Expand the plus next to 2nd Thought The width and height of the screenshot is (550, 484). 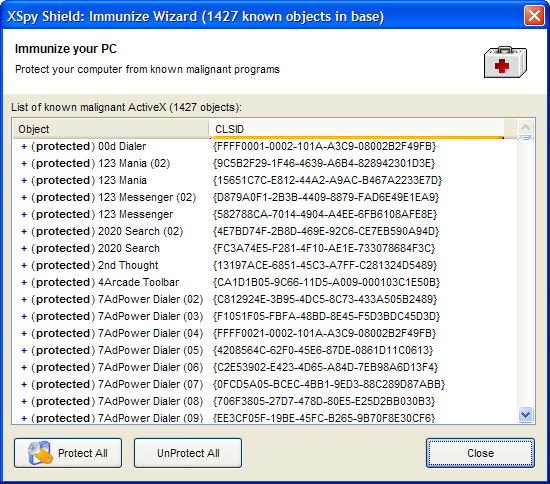pyautogui.click(x=24, y=265)
